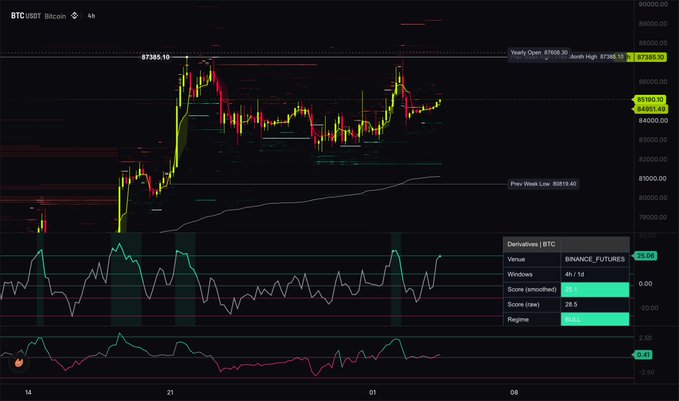
Task: Open the BTC USDT symbol selector
Action: [x=26, y=16]
